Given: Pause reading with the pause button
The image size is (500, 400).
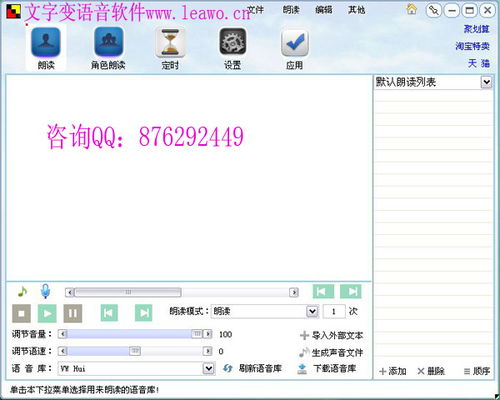Looking at the screenshot, I should pos(73,313).
